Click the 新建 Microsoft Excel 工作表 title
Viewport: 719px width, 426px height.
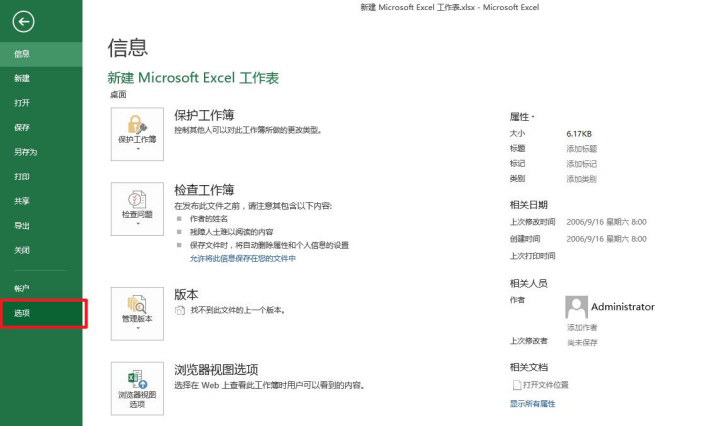(x=193, y=78)
